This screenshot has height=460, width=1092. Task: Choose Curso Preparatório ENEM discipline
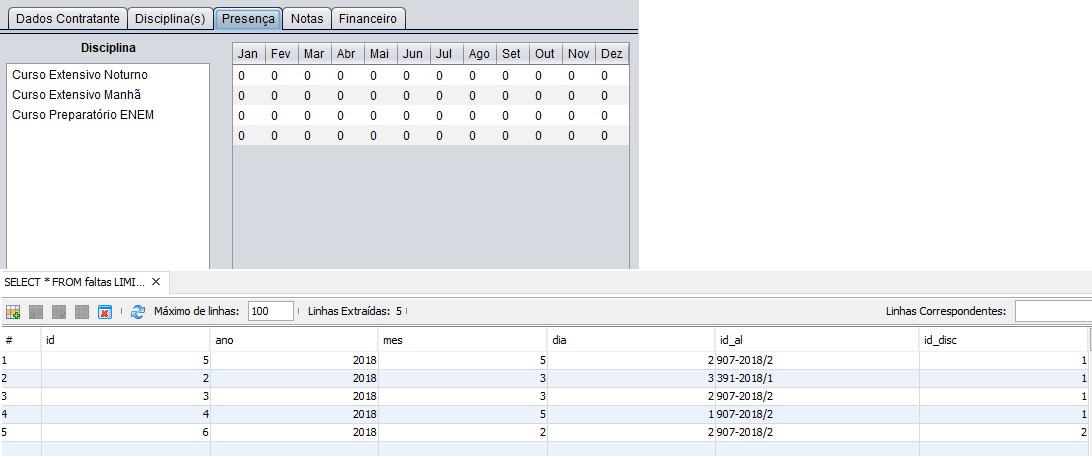tap(83, 115)
